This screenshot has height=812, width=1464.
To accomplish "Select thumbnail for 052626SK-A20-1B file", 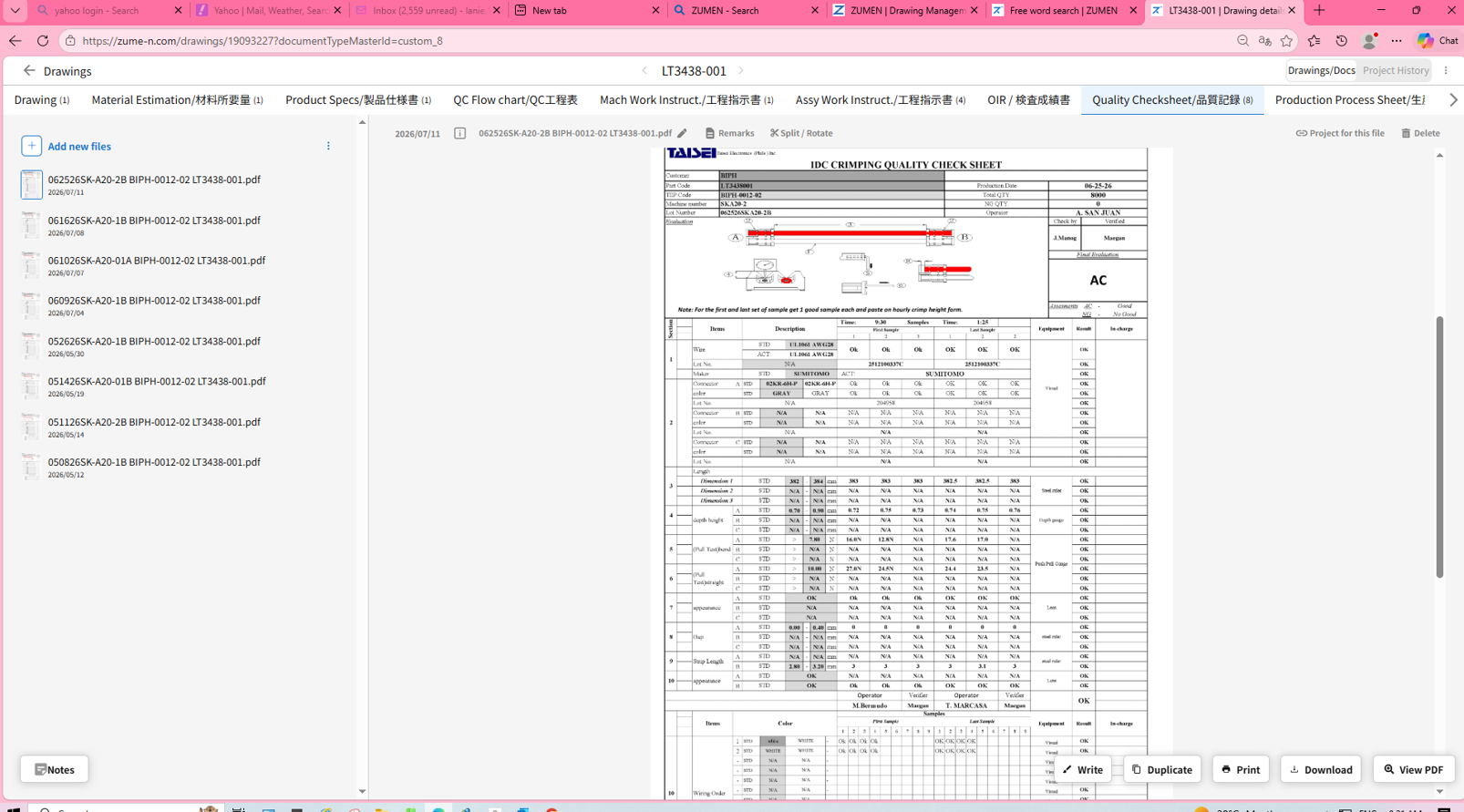I will 31,346.
